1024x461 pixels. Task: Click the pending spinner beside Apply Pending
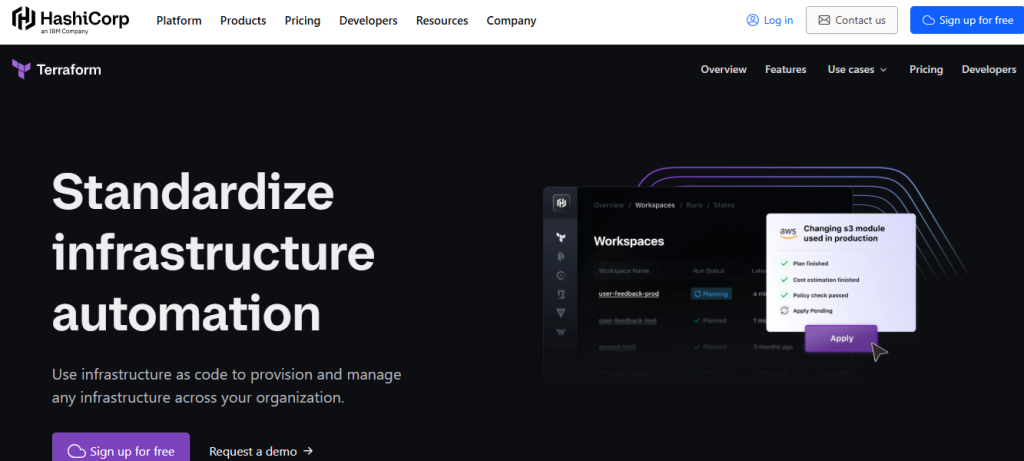(x=784, y=310)
